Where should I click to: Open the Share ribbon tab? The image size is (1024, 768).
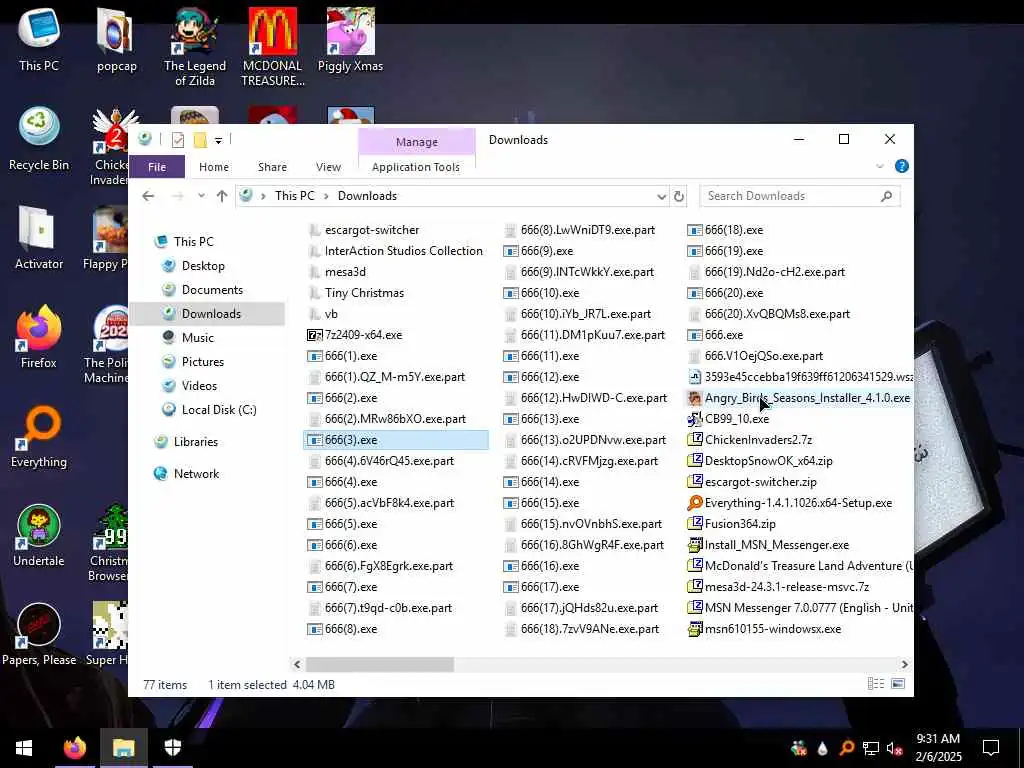pyautogui.click(x=272, y=167)
